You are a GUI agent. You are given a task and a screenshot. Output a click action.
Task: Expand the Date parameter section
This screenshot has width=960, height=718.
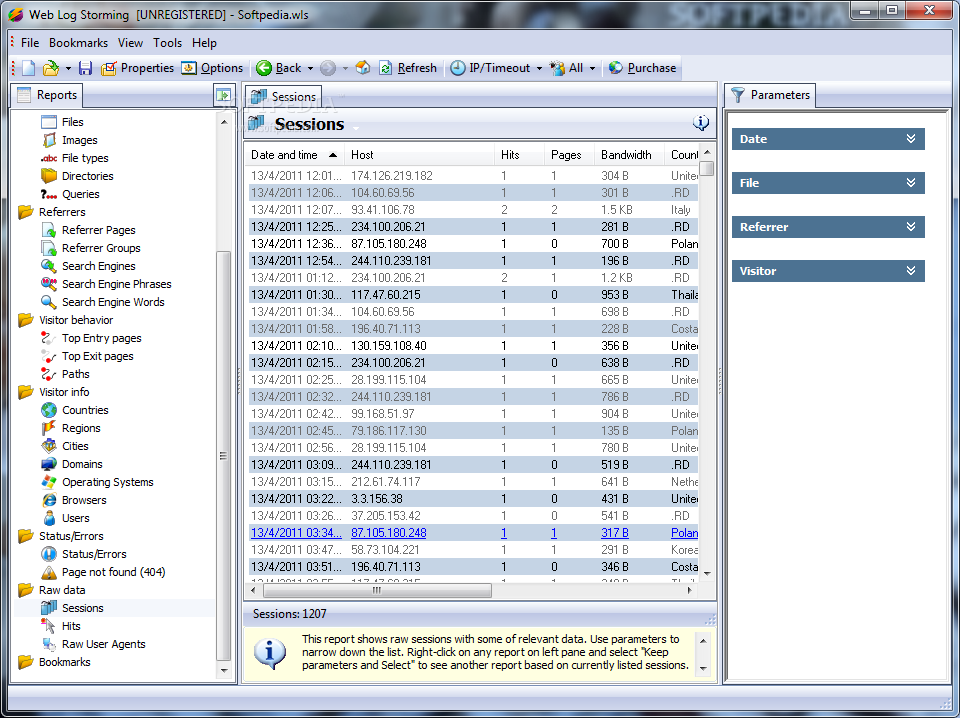coord(828,139)
